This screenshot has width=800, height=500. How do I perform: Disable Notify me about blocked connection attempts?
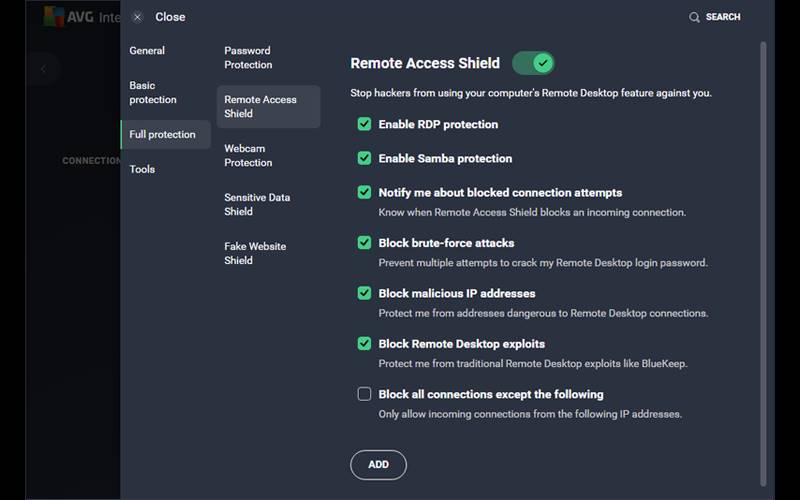(364, 192)
